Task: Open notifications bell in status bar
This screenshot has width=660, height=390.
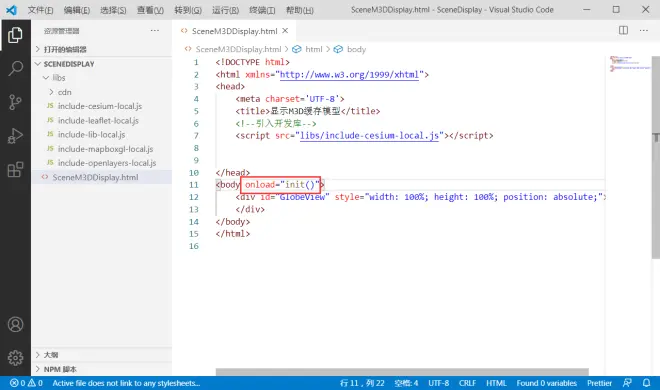Action: (646, 383)
